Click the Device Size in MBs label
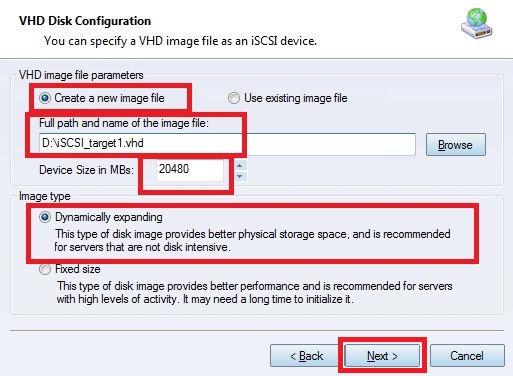The height and width of the screenshot is (376, 513). (86, 170)
